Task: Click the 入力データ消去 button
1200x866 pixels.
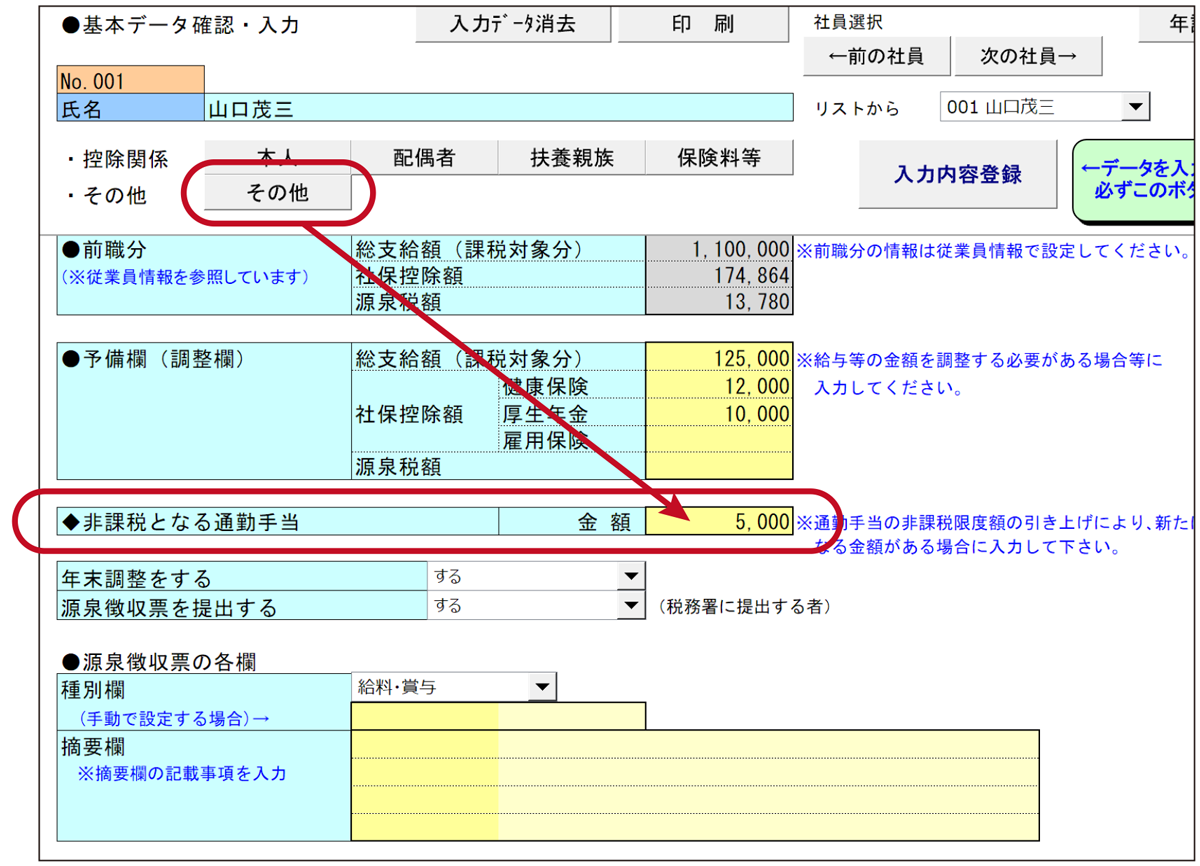Action: pos(512,24)
